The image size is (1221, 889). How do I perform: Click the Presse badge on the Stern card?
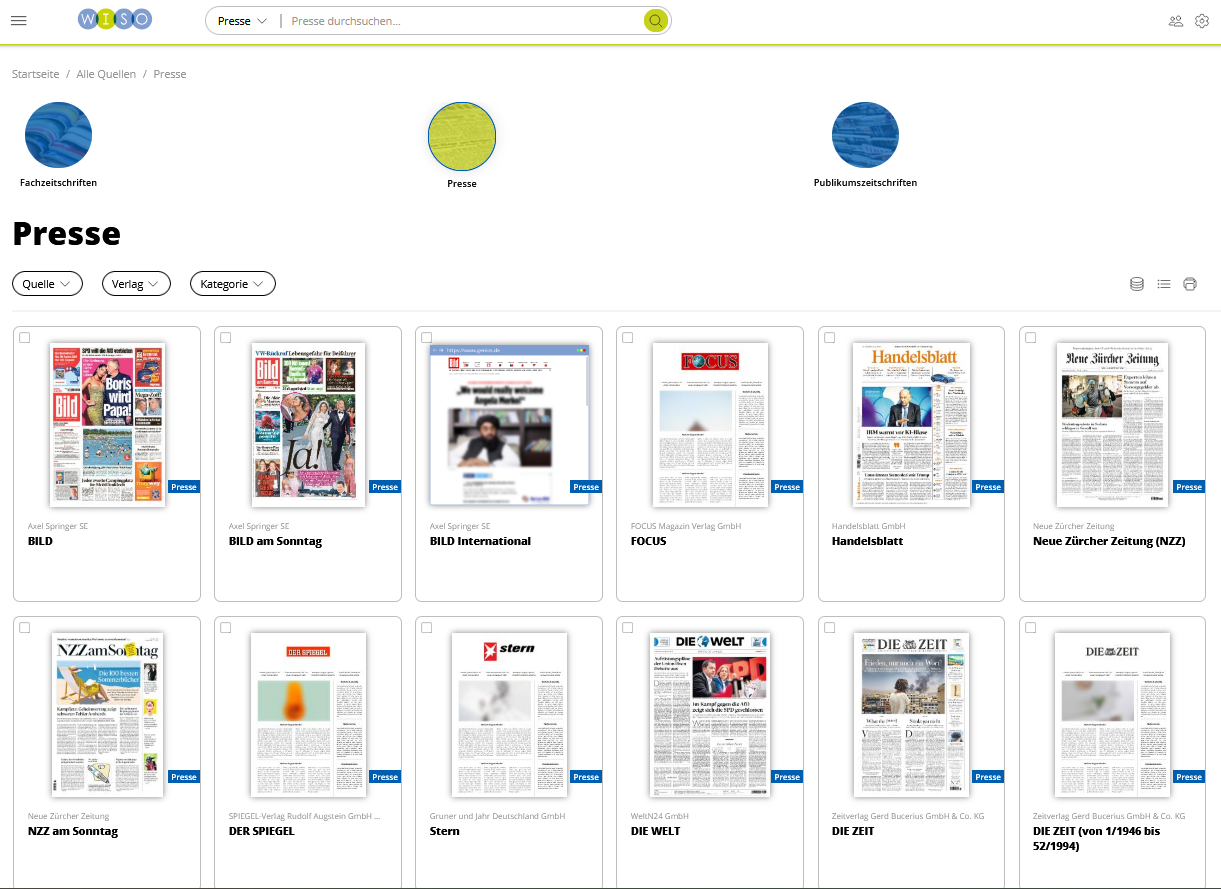coord(586,777)
